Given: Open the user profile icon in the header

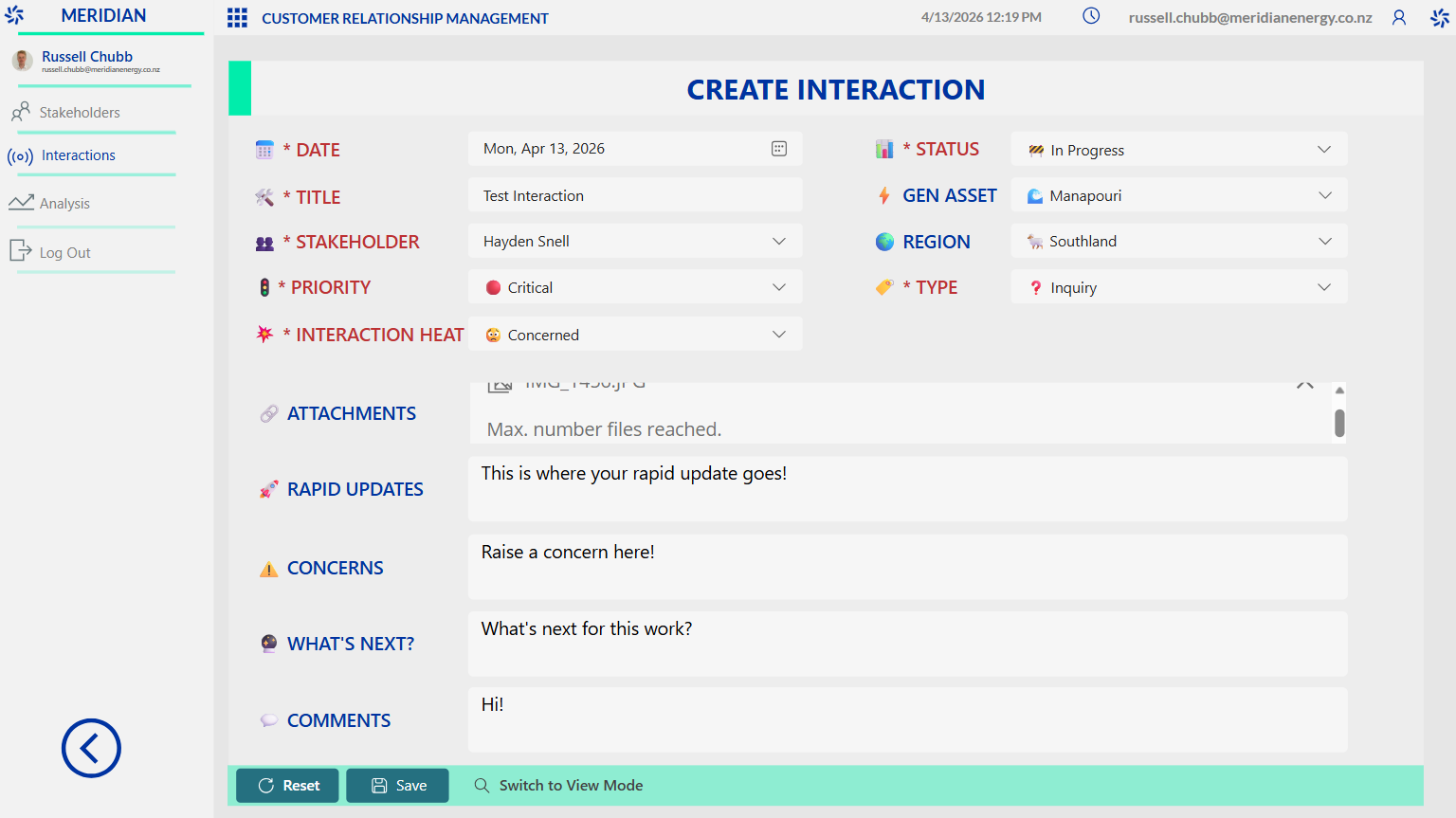Looking at the screenshot, I should 1399,17.
